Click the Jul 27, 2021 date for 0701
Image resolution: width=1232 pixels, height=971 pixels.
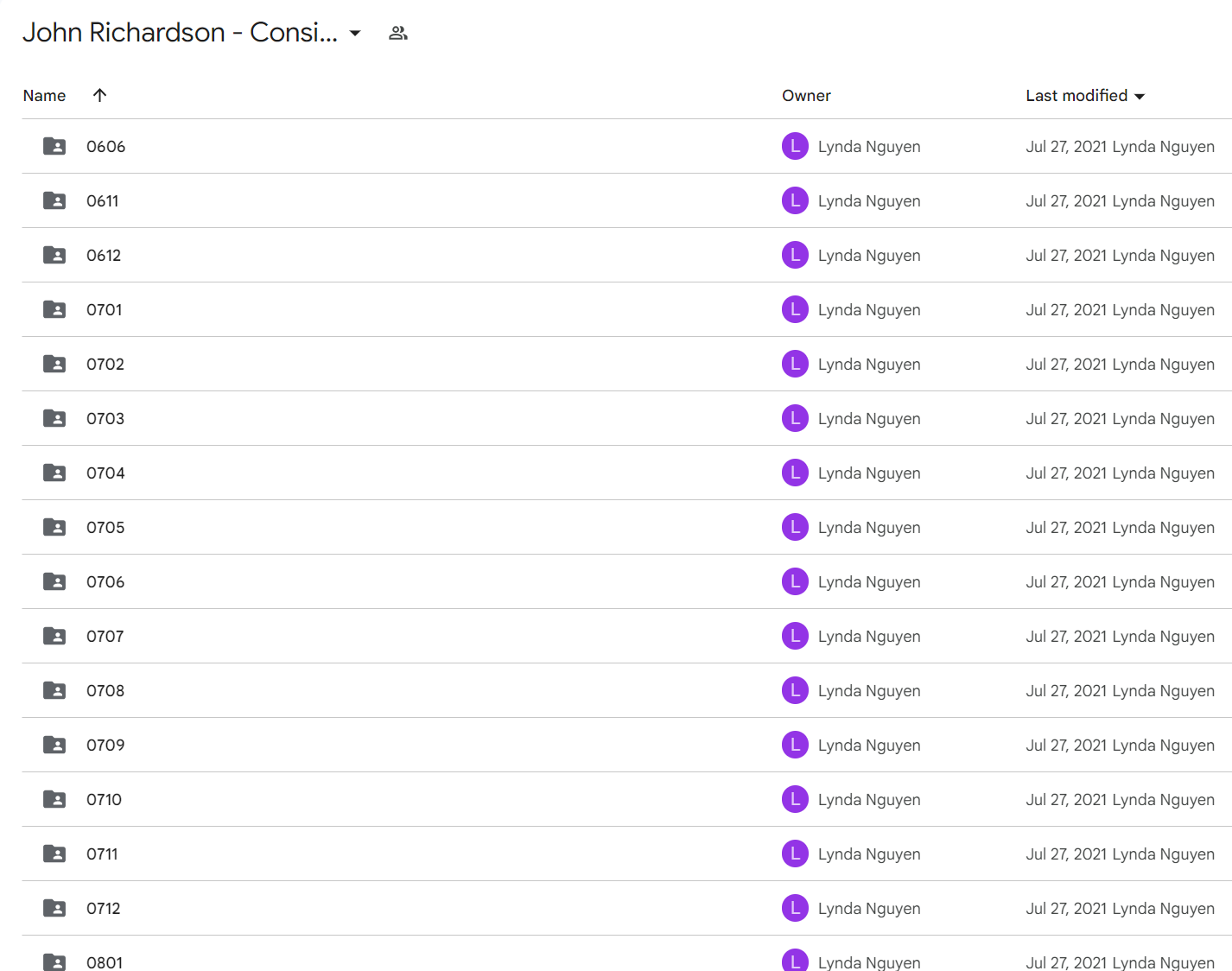[x=1066, y=310]
